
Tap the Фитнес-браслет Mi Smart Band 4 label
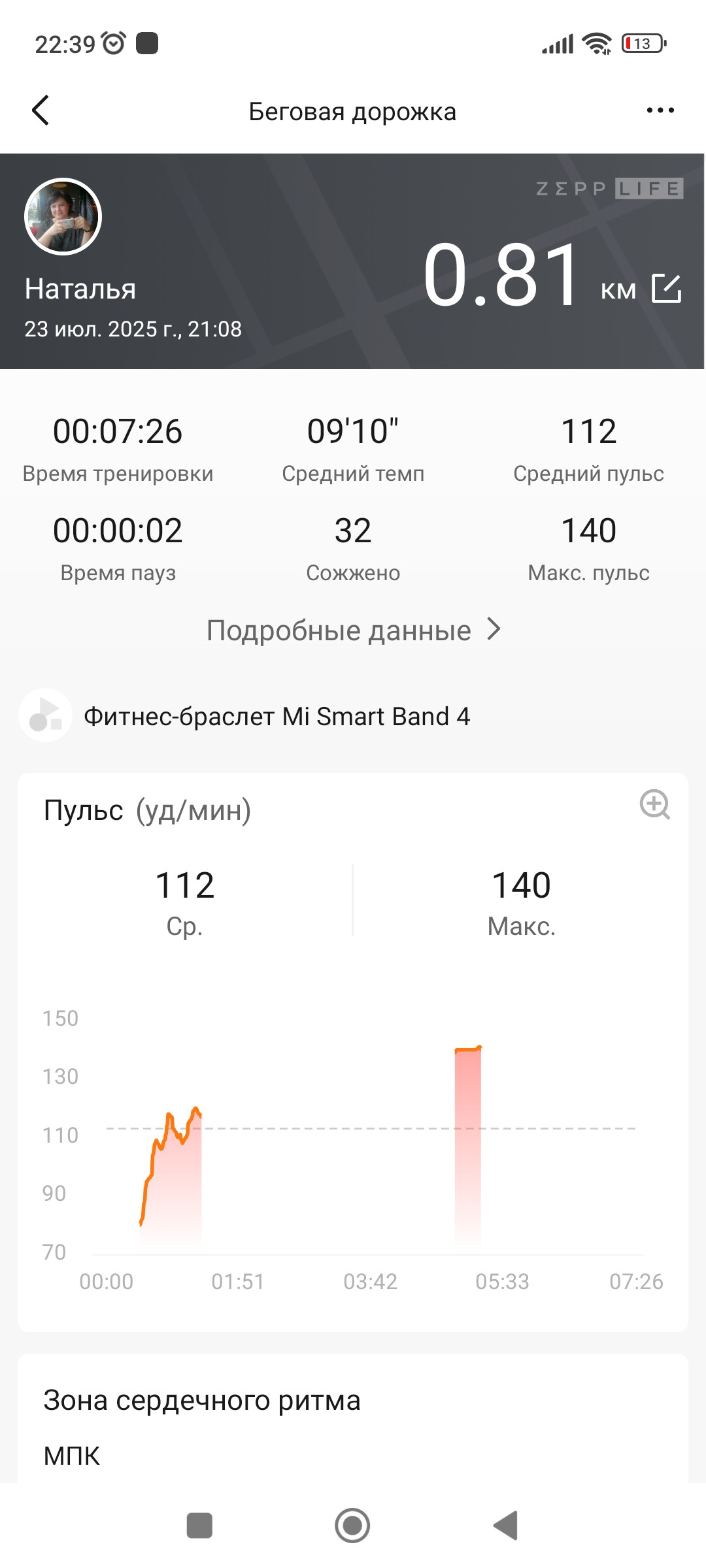coord(277,716)
